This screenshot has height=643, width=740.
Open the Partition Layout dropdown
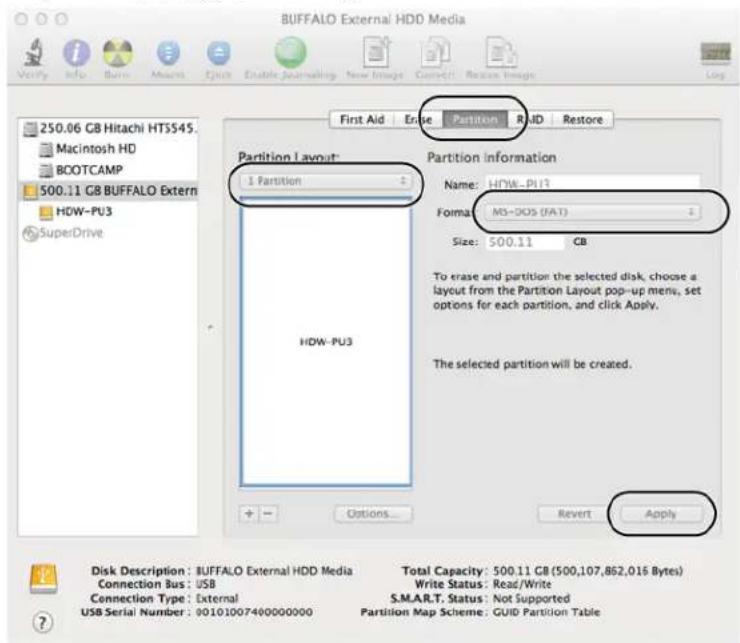pyautogui.click(x=326, y=181)
